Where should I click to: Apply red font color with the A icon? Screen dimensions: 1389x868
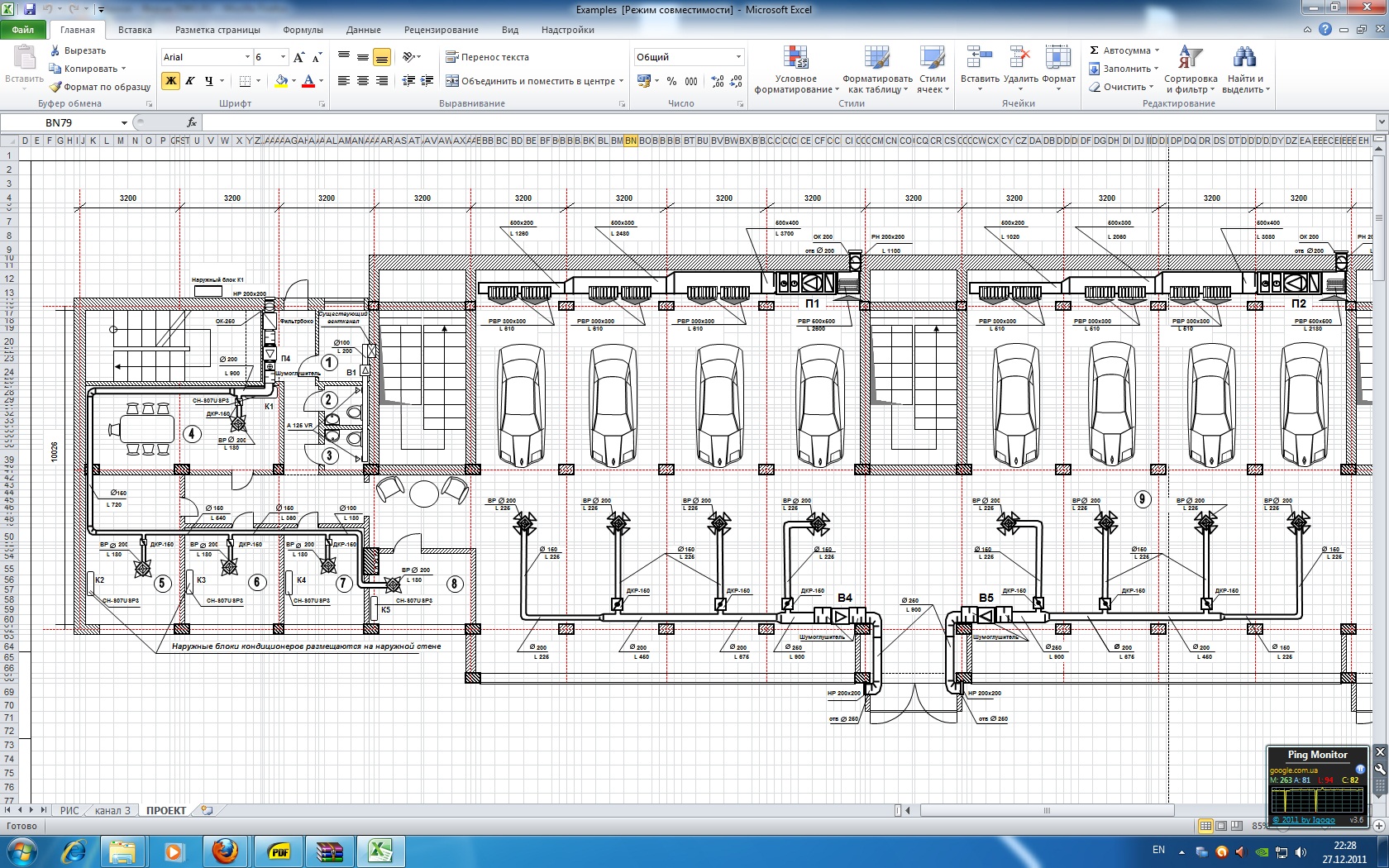308,81
